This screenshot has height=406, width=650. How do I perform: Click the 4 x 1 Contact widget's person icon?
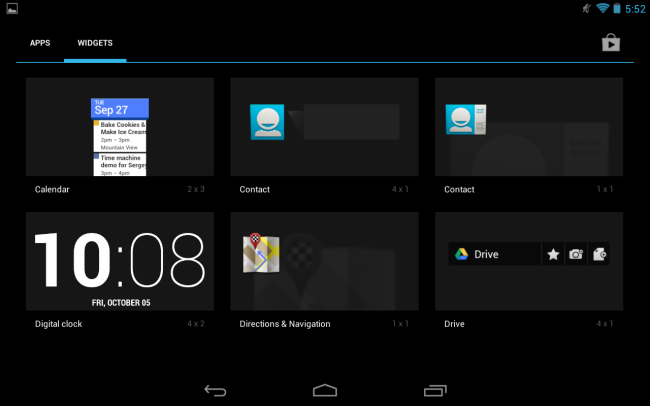267,122
